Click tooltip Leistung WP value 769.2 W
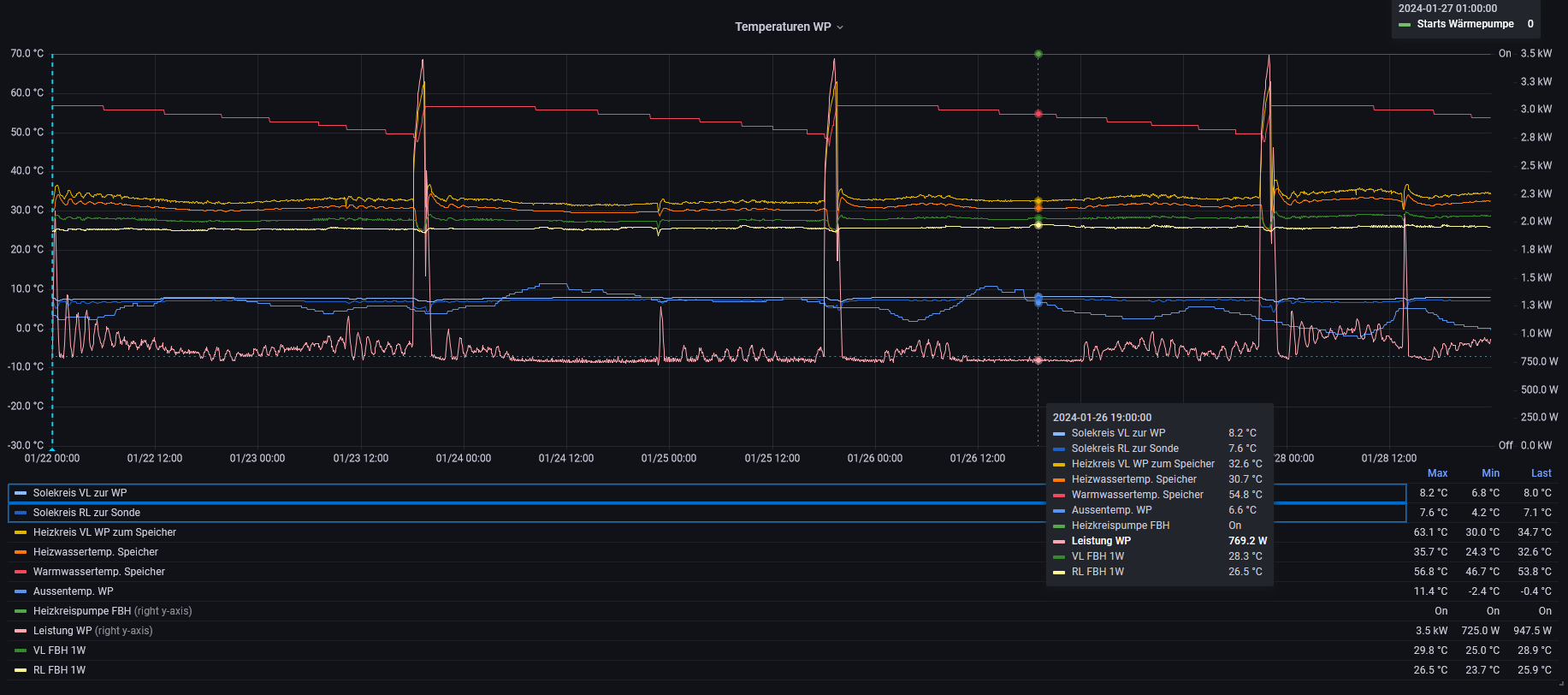The image size is (1568, 695). coord(1247,541)
